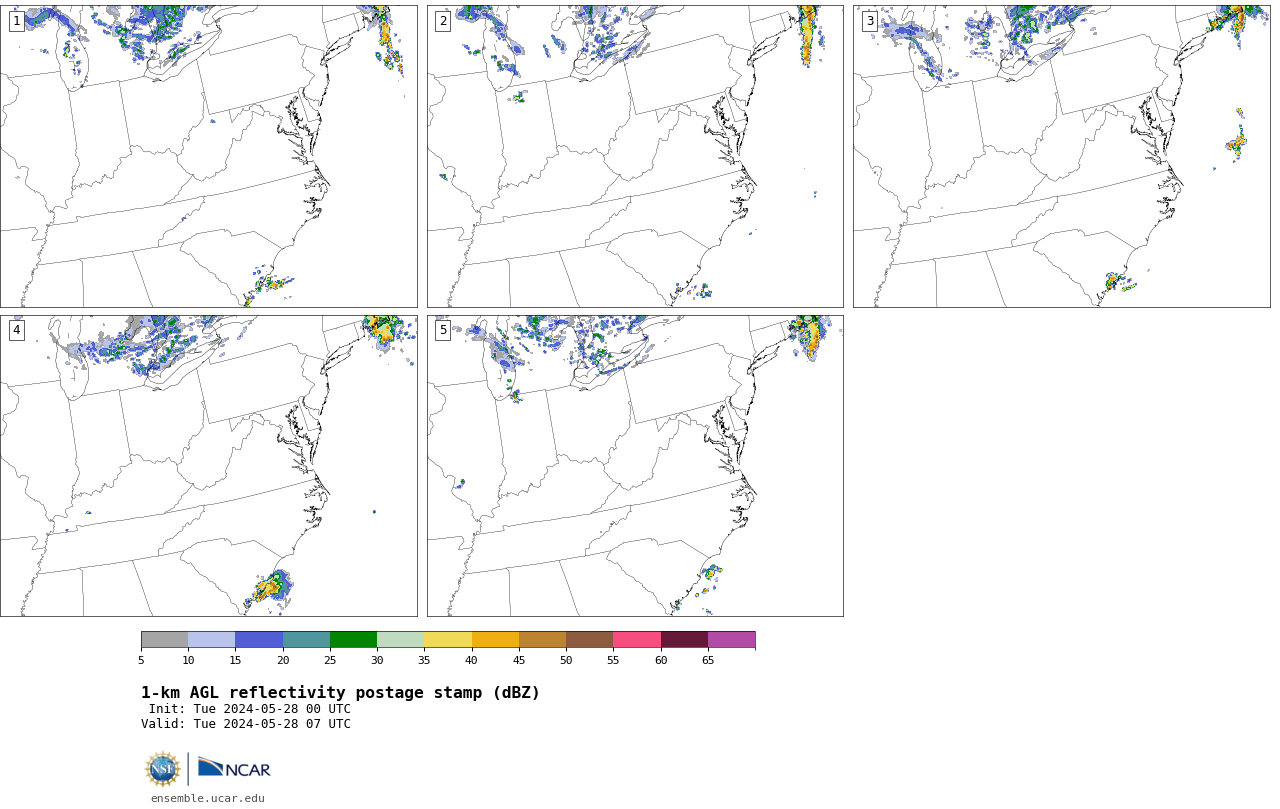Select the tan-brown 45-50 dBZ swatch
The width and height of the screenshot is (1280, 809).
pyautogui.click(x=542, y=640)
